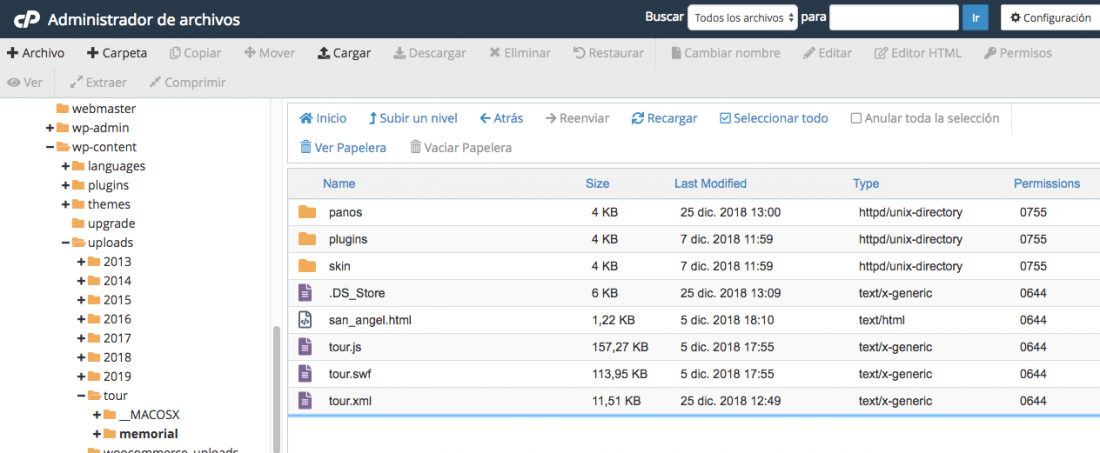Sort by Last Modified column header
The image size is (1100, 453).
[711, 184]
